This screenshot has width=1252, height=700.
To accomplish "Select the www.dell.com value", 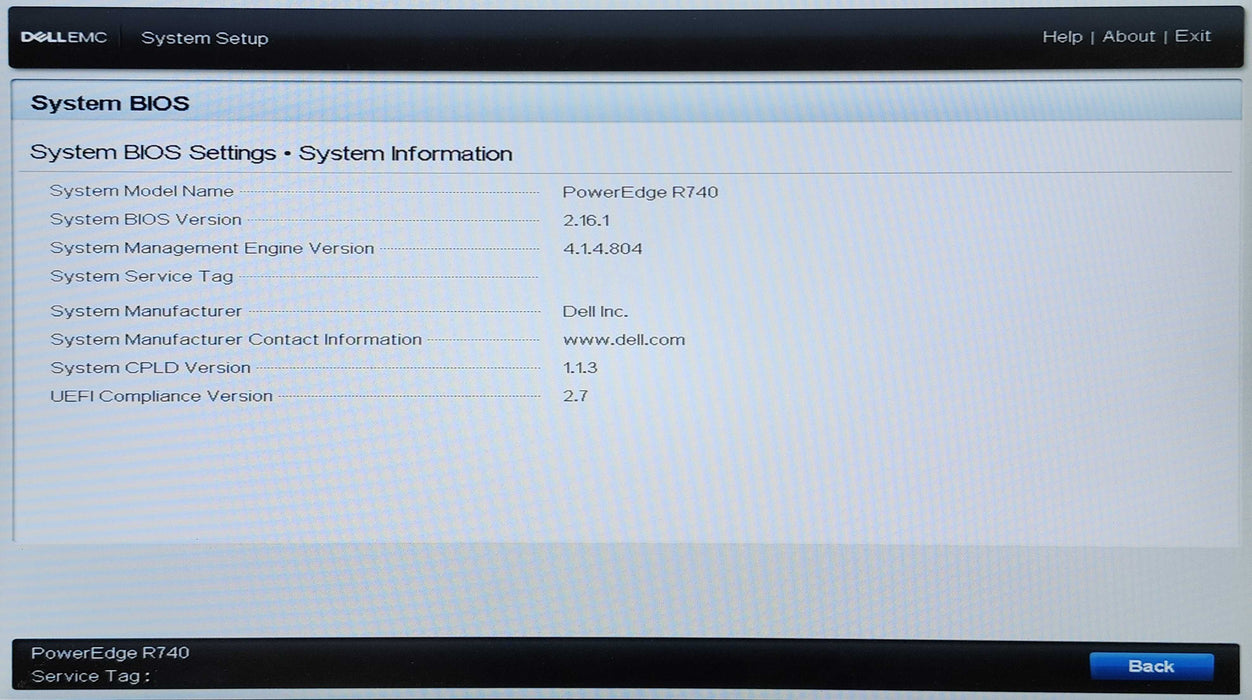I will coord(624,340).
